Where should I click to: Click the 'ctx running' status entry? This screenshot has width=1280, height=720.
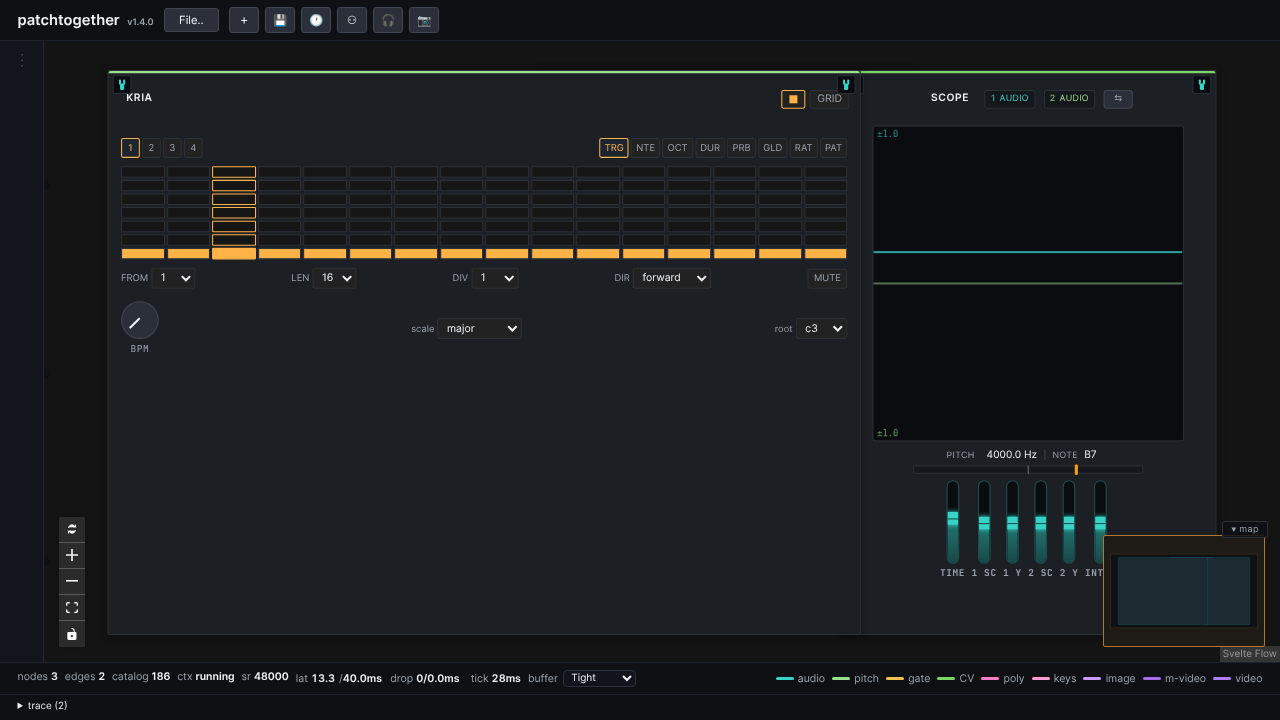tap(206, 677)
